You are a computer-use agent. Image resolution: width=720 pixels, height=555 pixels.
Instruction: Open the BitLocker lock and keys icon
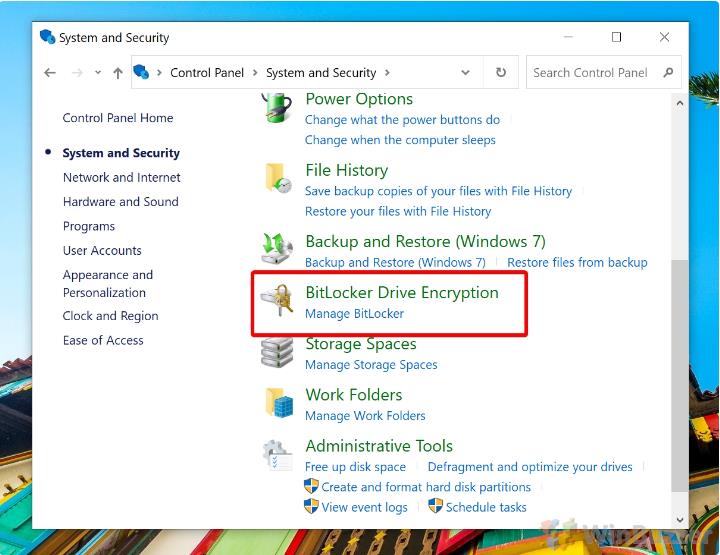277,300
